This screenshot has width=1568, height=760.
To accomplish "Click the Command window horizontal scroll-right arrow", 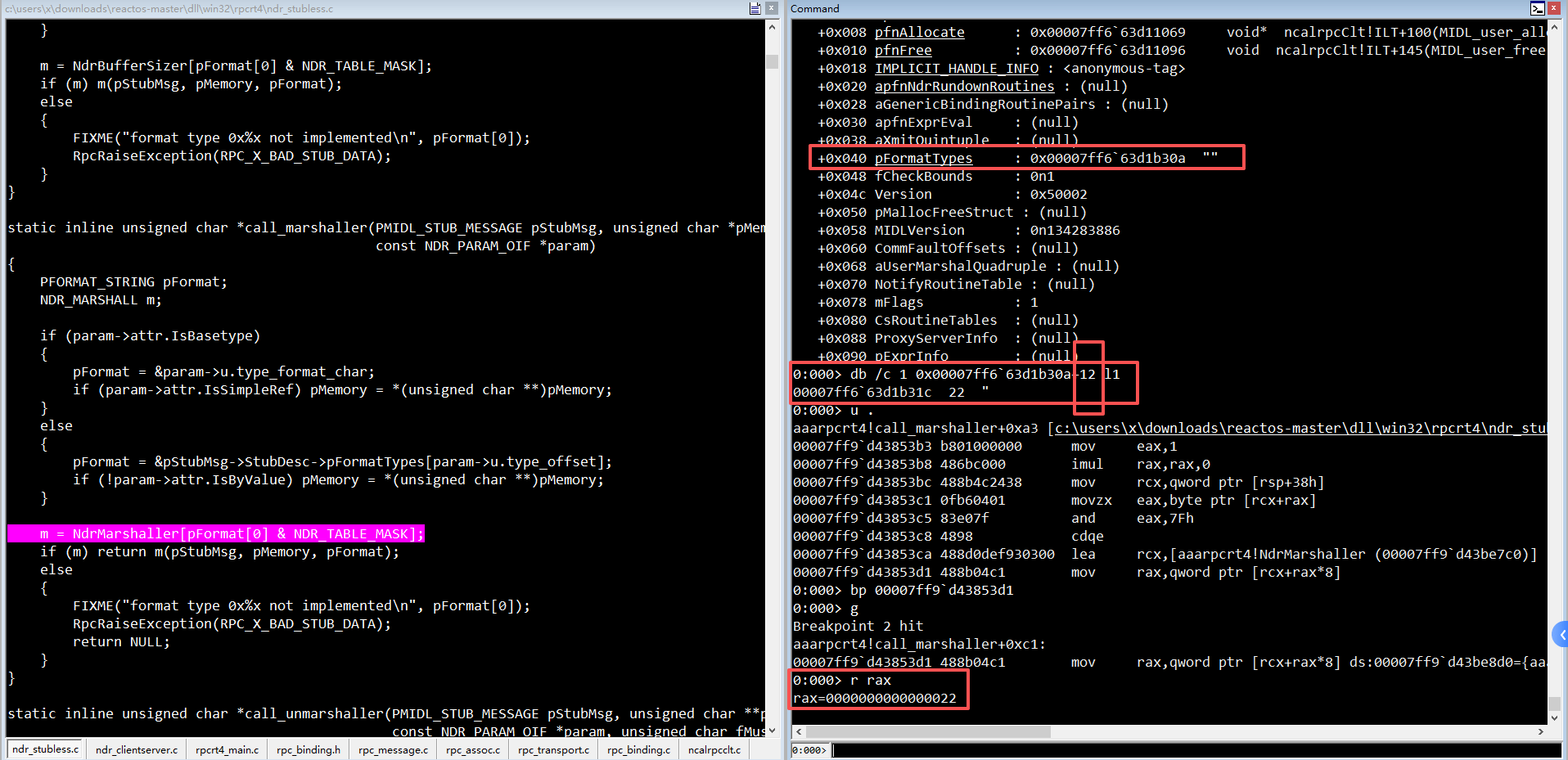I will coord(1540,731).
